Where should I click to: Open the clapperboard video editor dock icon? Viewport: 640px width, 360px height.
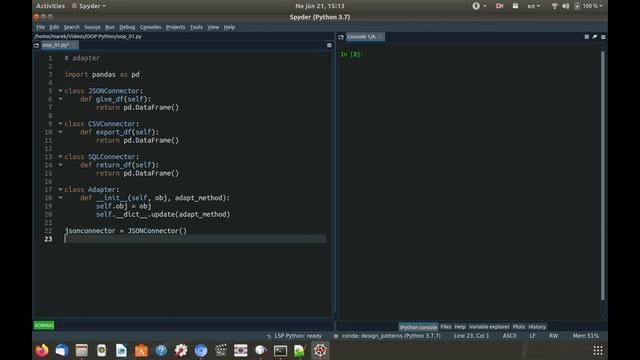tap(221, 350)
